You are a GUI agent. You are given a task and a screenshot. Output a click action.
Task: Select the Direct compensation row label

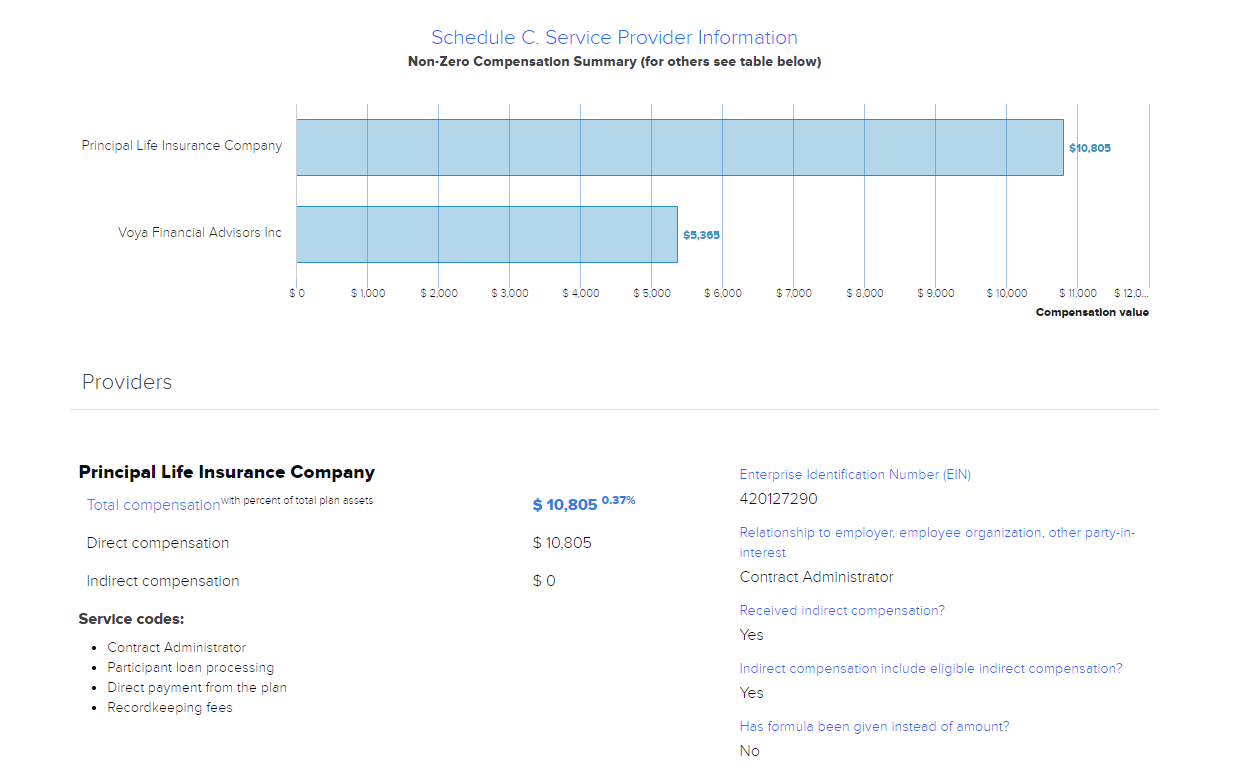158,543
